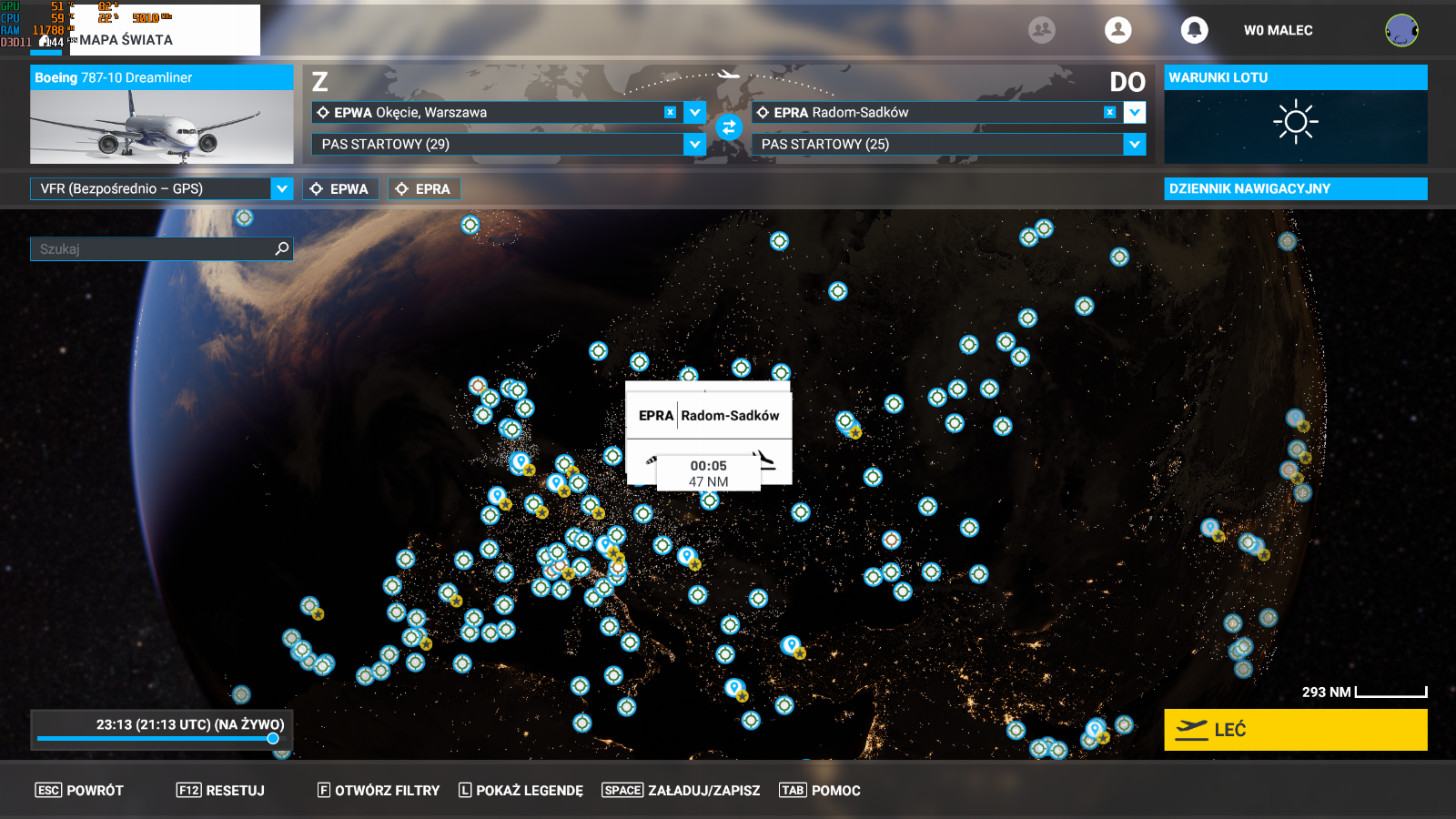The image size is (1456, 819).
Task: Click the POWRÓT back button
Action: (x=79, y=790)
